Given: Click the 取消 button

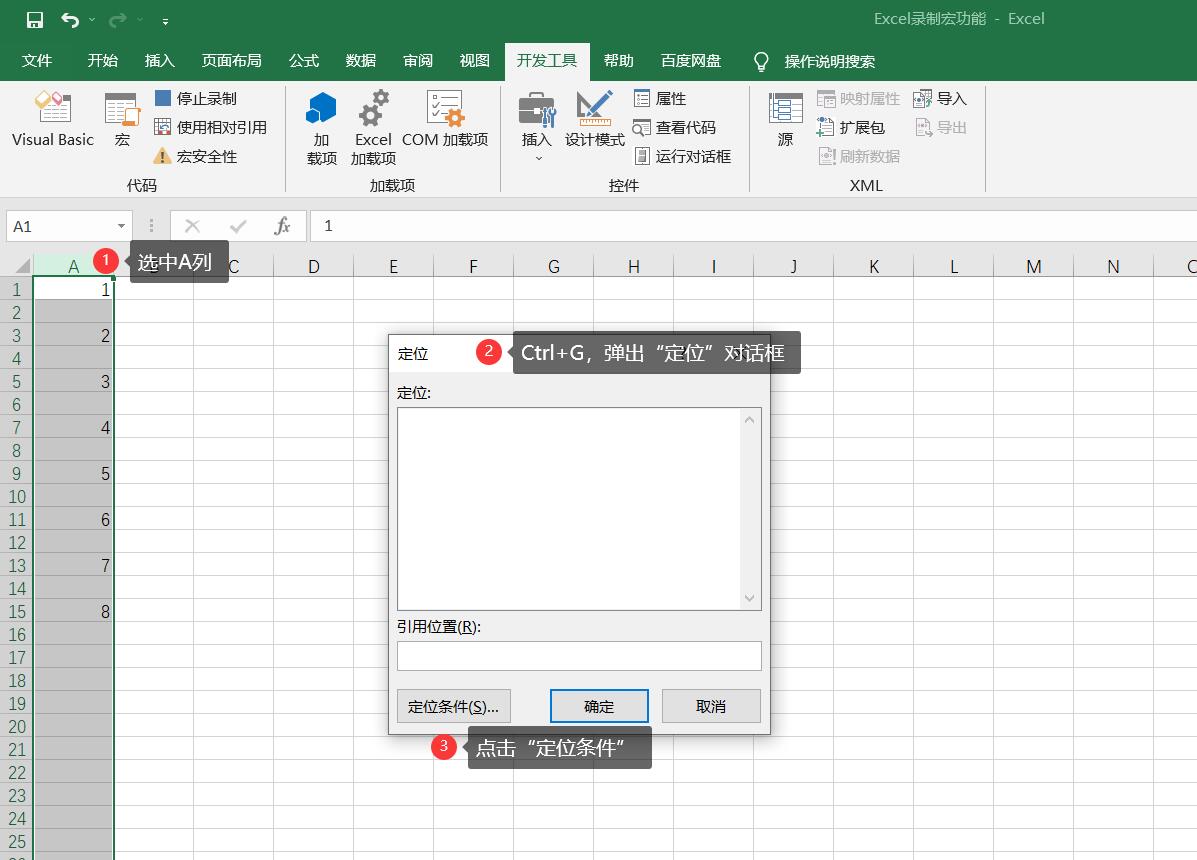Looking at the screenshot, I should click(x=711, y=706).
